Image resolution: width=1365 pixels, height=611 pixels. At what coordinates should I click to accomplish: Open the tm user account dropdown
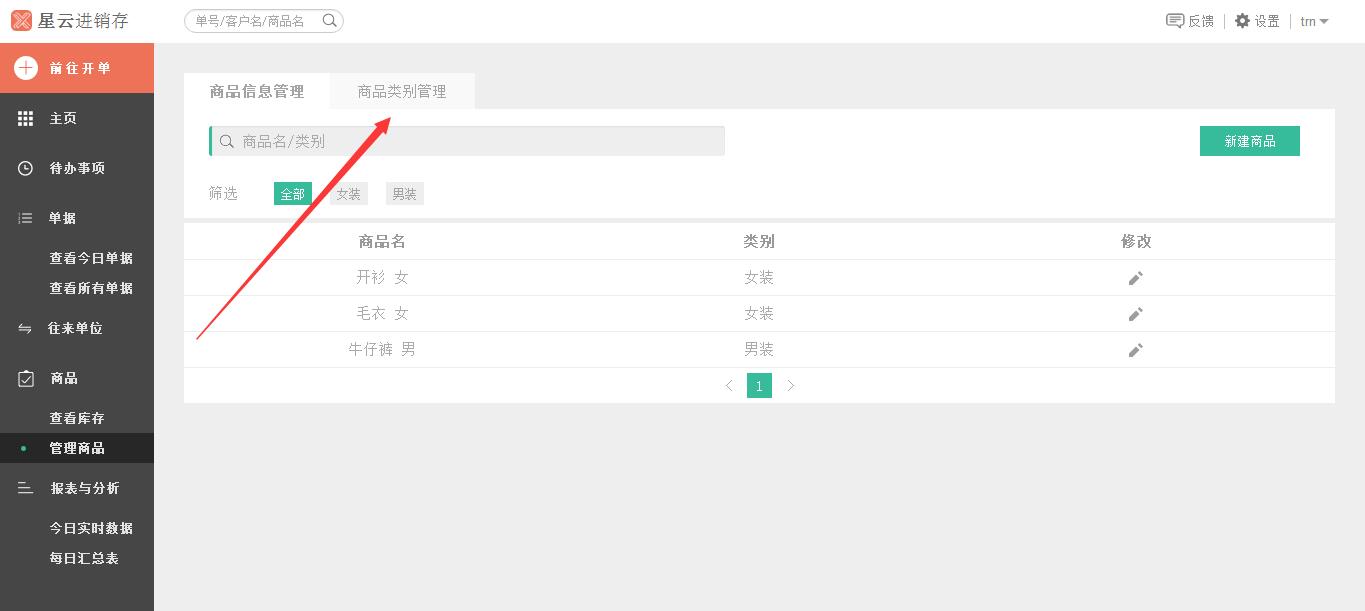click(x=1313, y=21)
